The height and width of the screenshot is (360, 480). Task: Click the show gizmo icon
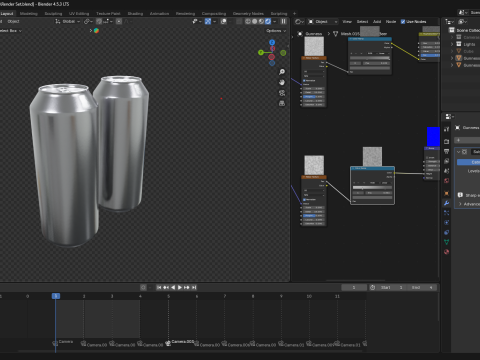point(208,21)
